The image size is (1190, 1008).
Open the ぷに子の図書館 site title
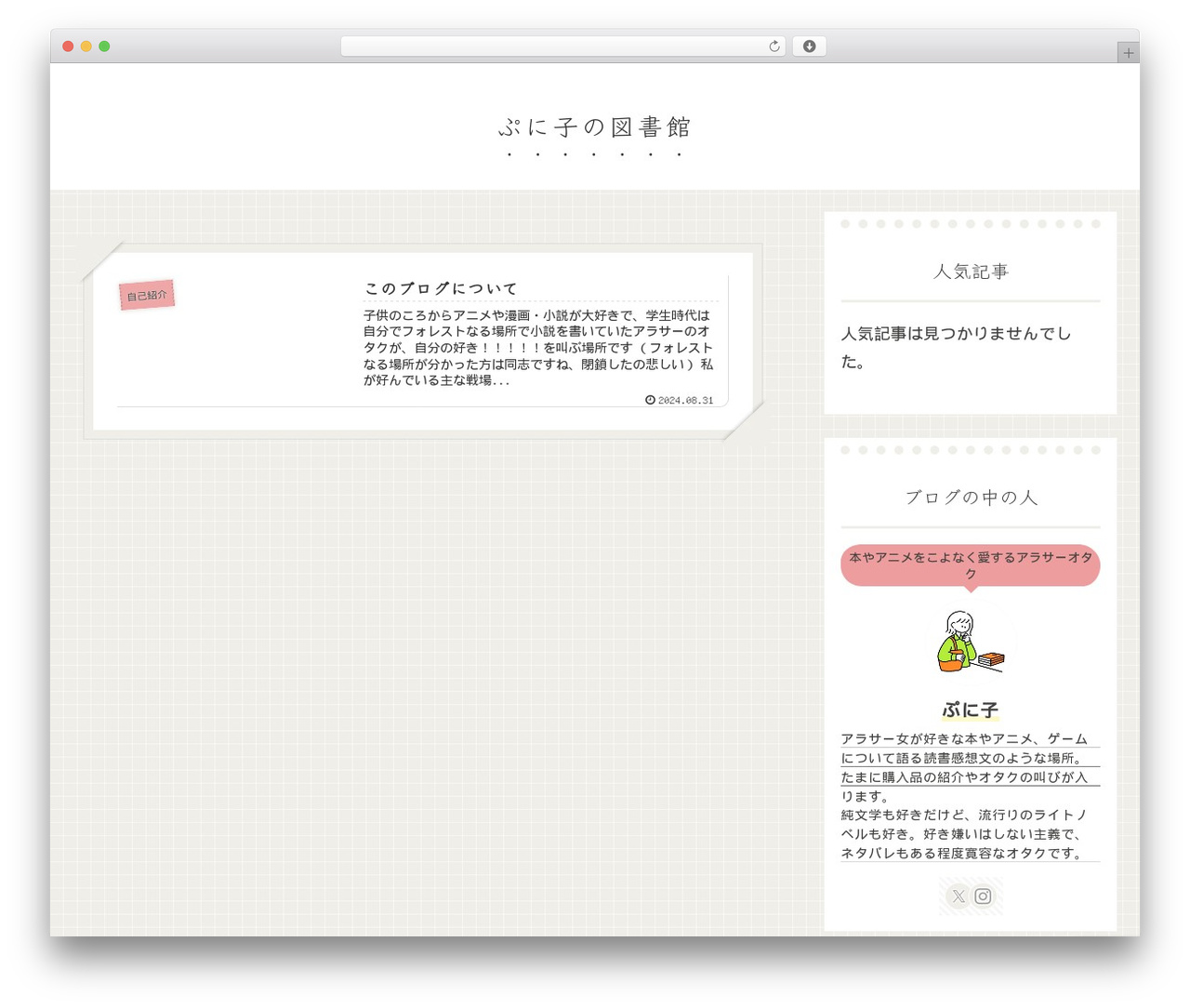click(x=594, y=126)
